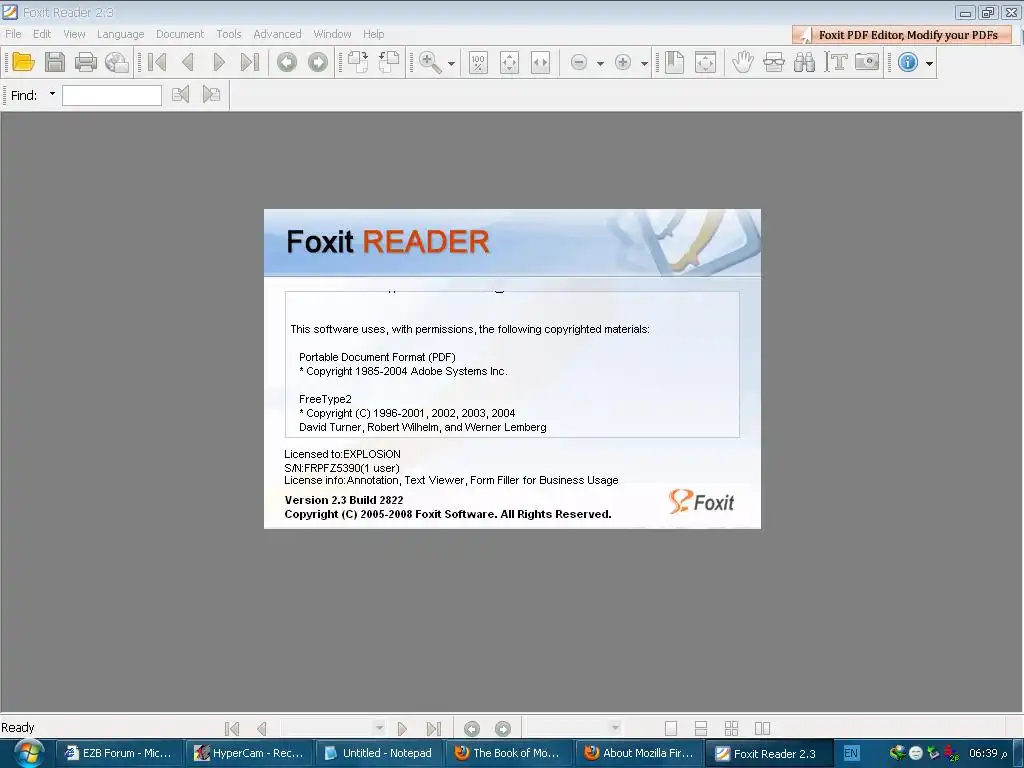This screenshot has height=768, width=1024.
Task: Click the status bar previous page arrow
Action: point(262,728)
